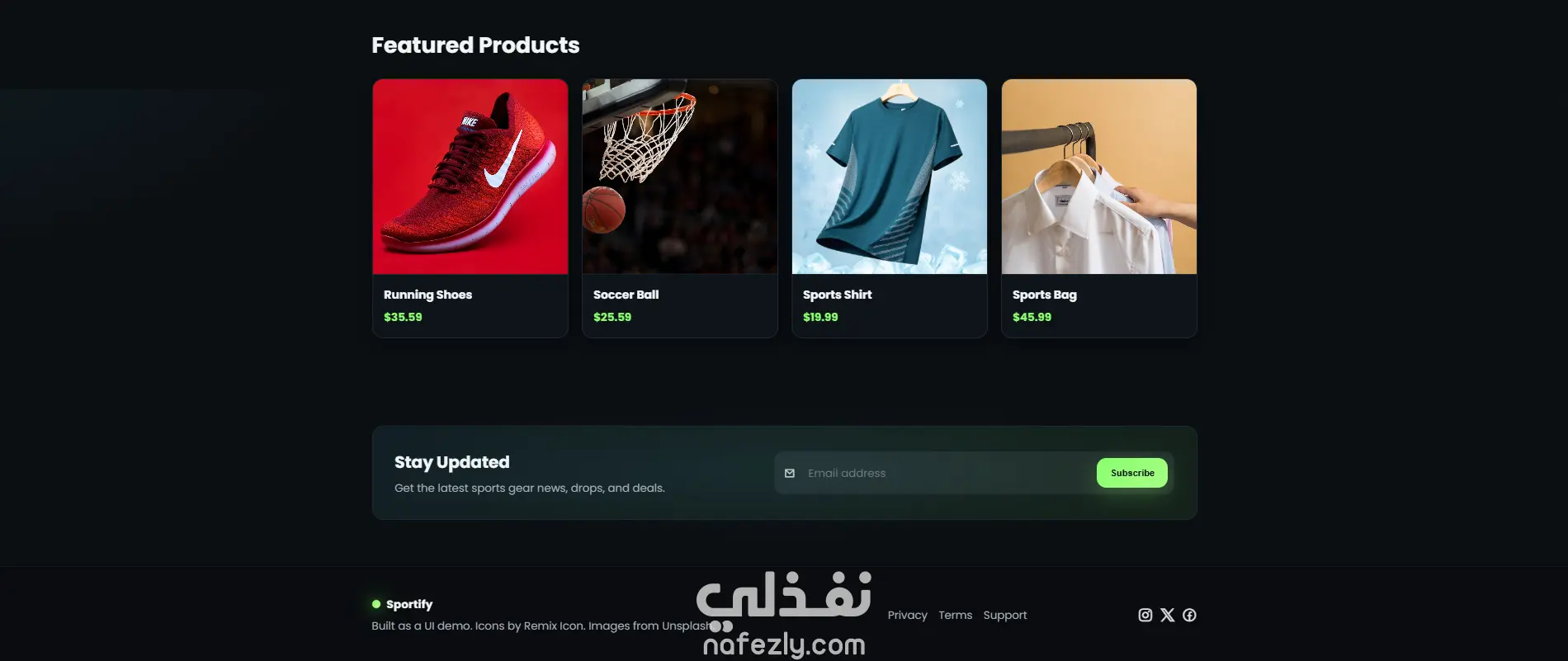Screen dimensions: 1568x661
Task: Open the Terms footer link
Action: tap(955, 615)
